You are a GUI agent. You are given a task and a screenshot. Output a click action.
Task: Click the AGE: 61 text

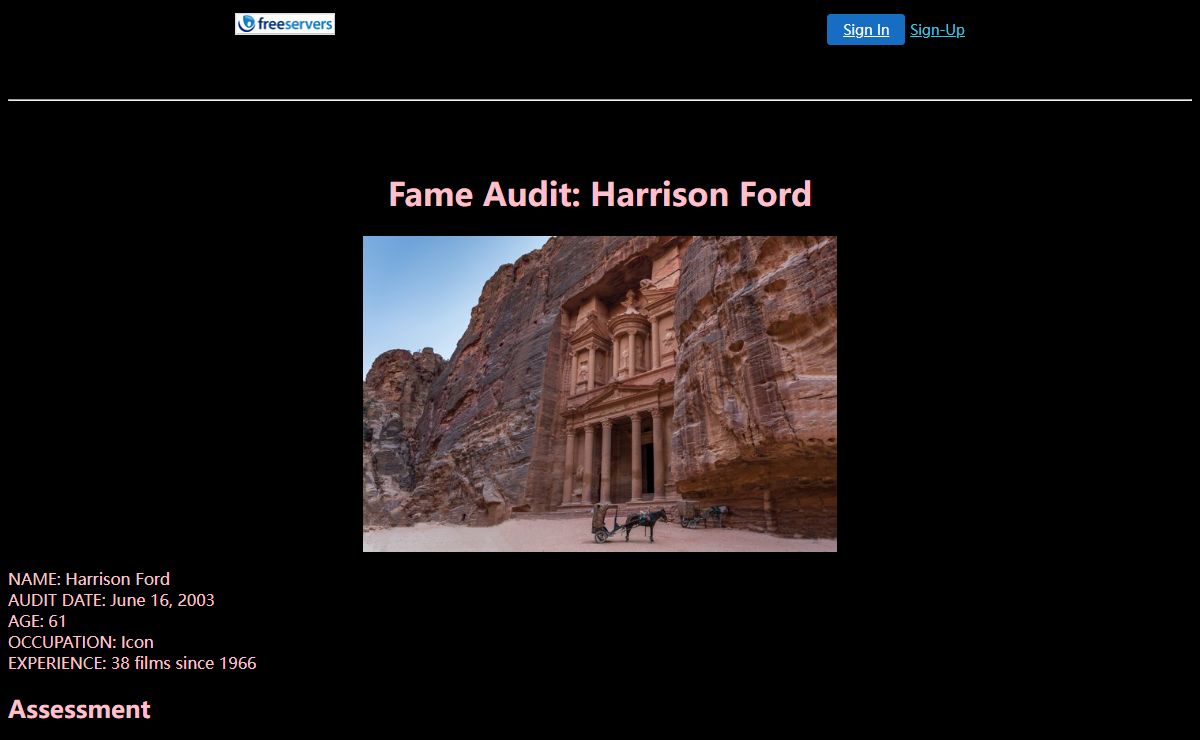point(37,621)
